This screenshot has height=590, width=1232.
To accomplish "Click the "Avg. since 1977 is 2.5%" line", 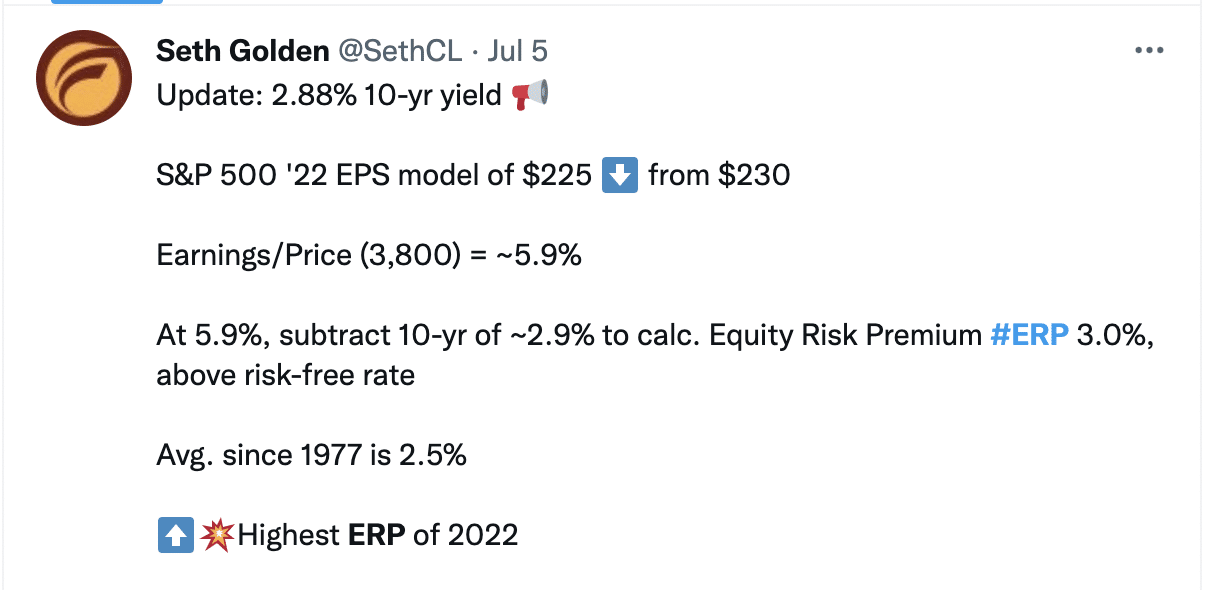I will (x=311, y=456).
